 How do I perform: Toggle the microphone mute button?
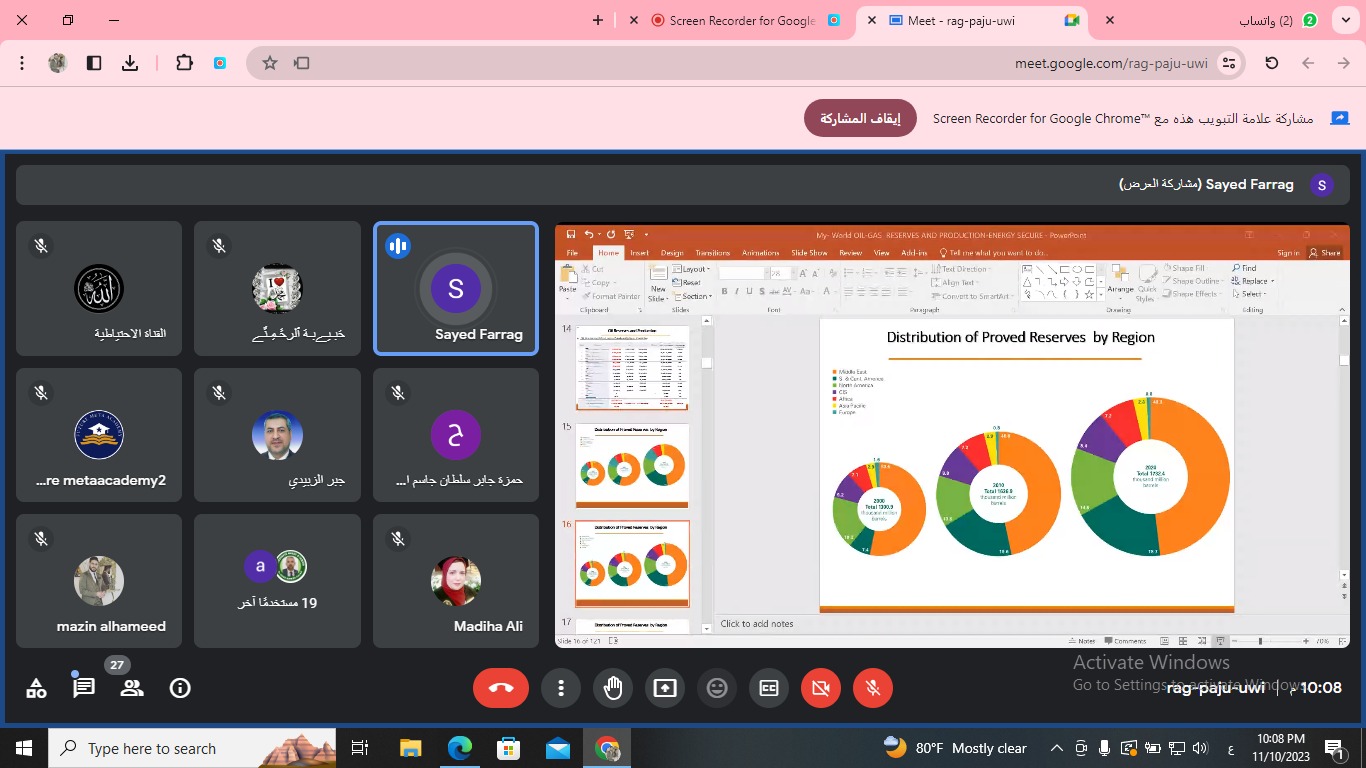[873, 688]
